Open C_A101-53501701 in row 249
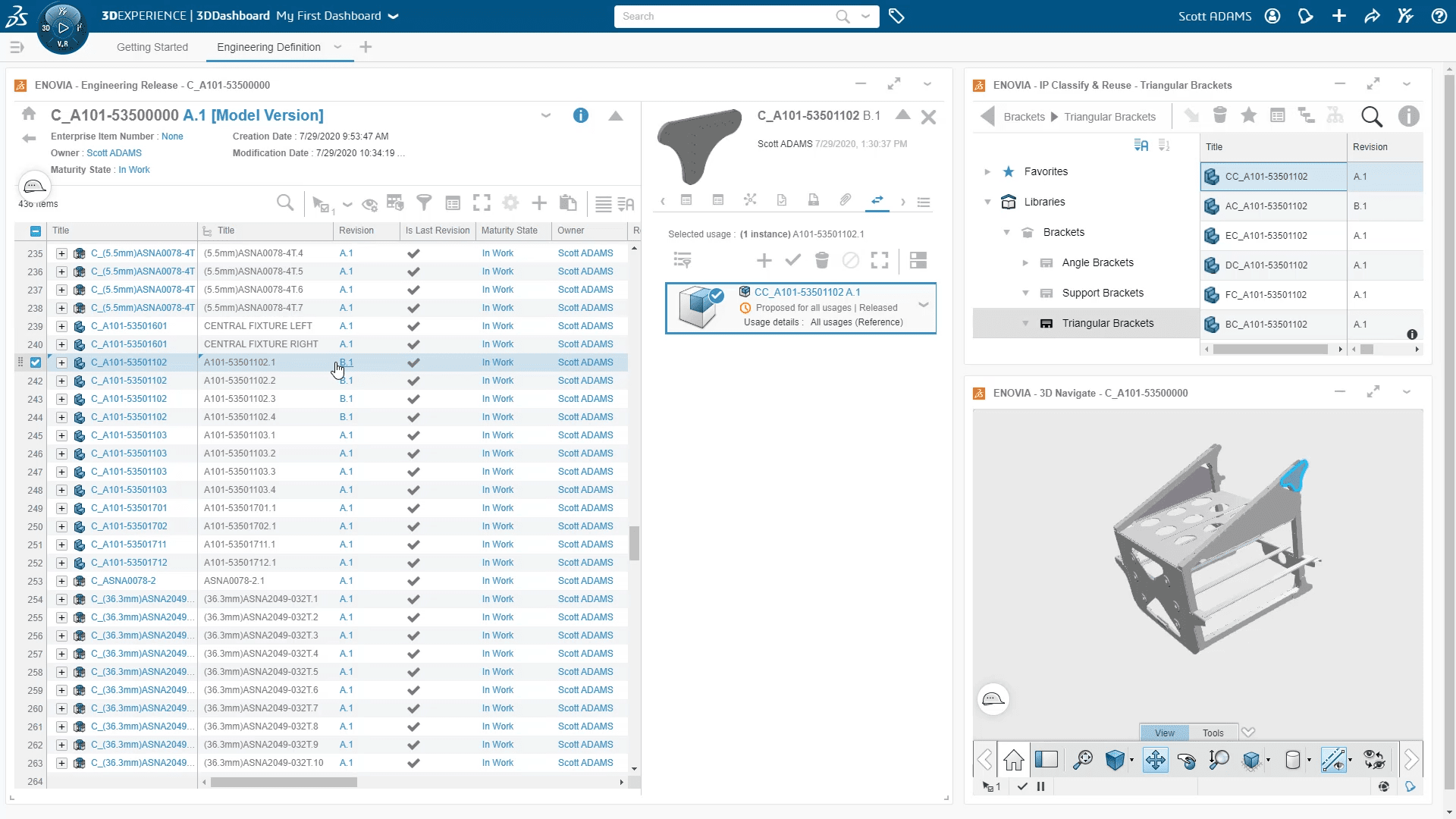The width and height of the screenshot is (1456, 819). [x=129, y=508]
